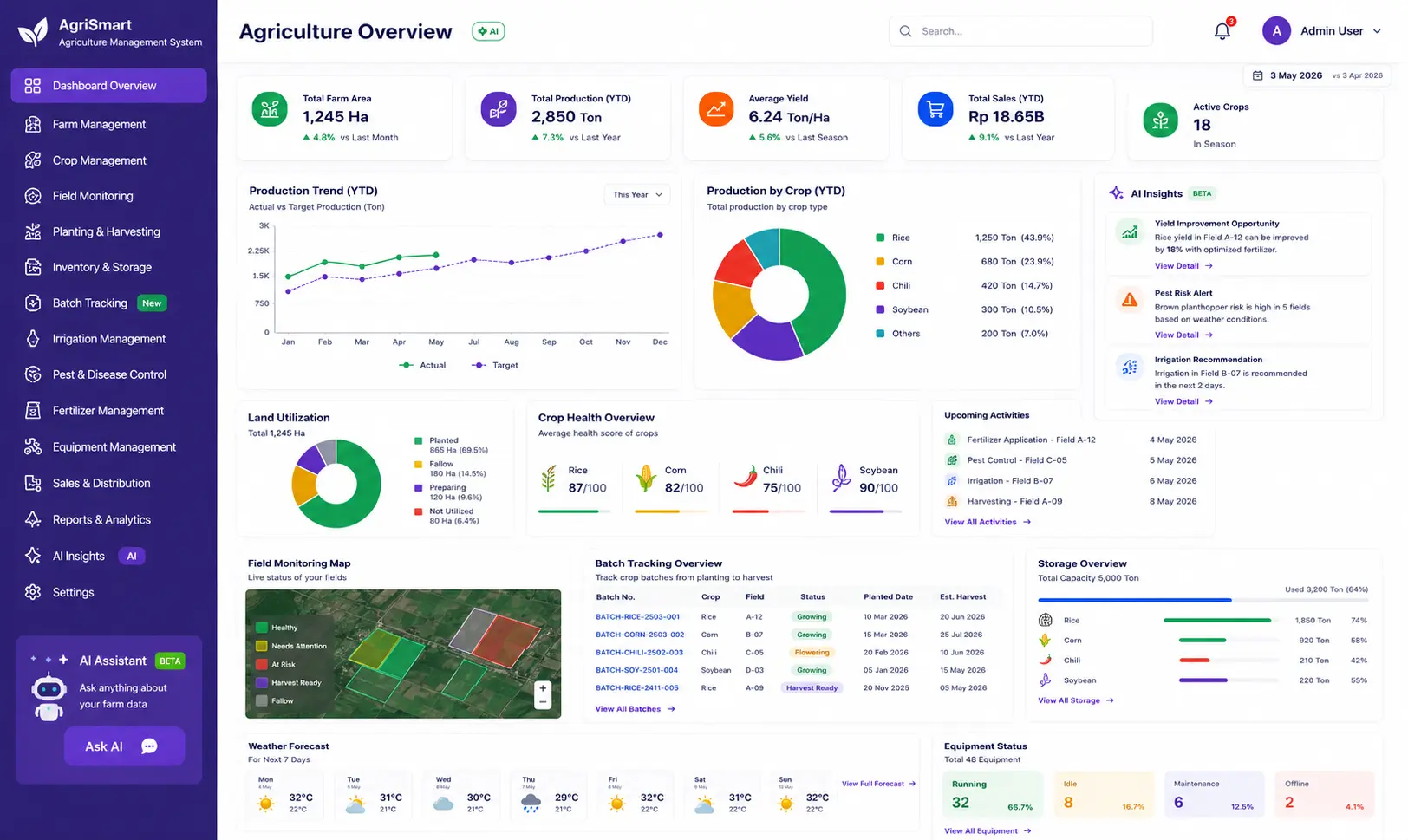1408x840 pixels.
Task: Click the storage used capacity progress bar
Action: [1203, 600]
